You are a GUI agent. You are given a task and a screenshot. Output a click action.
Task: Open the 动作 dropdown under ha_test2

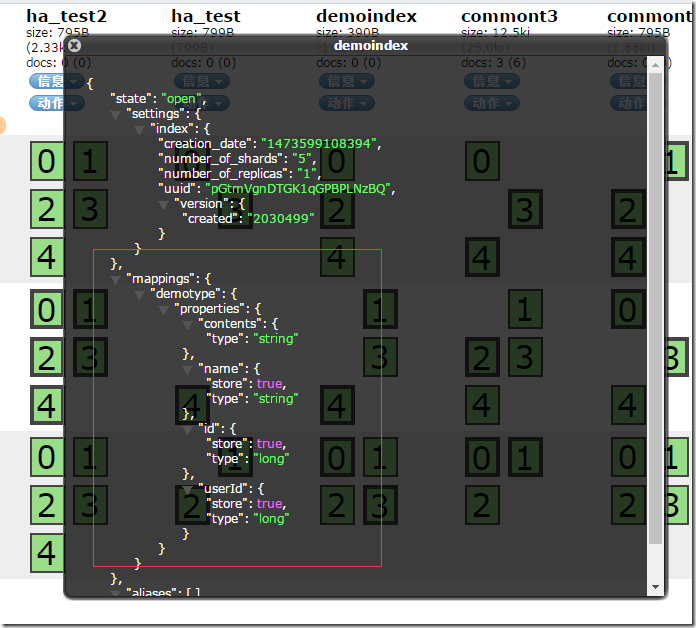coord(56,103)
